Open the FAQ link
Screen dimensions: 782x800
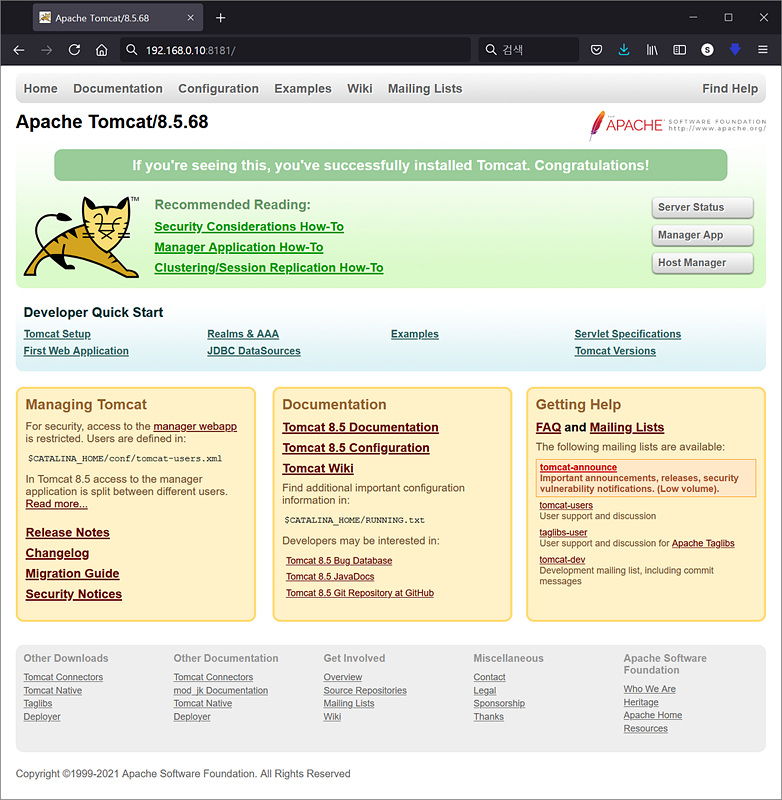tap(548, 428)
